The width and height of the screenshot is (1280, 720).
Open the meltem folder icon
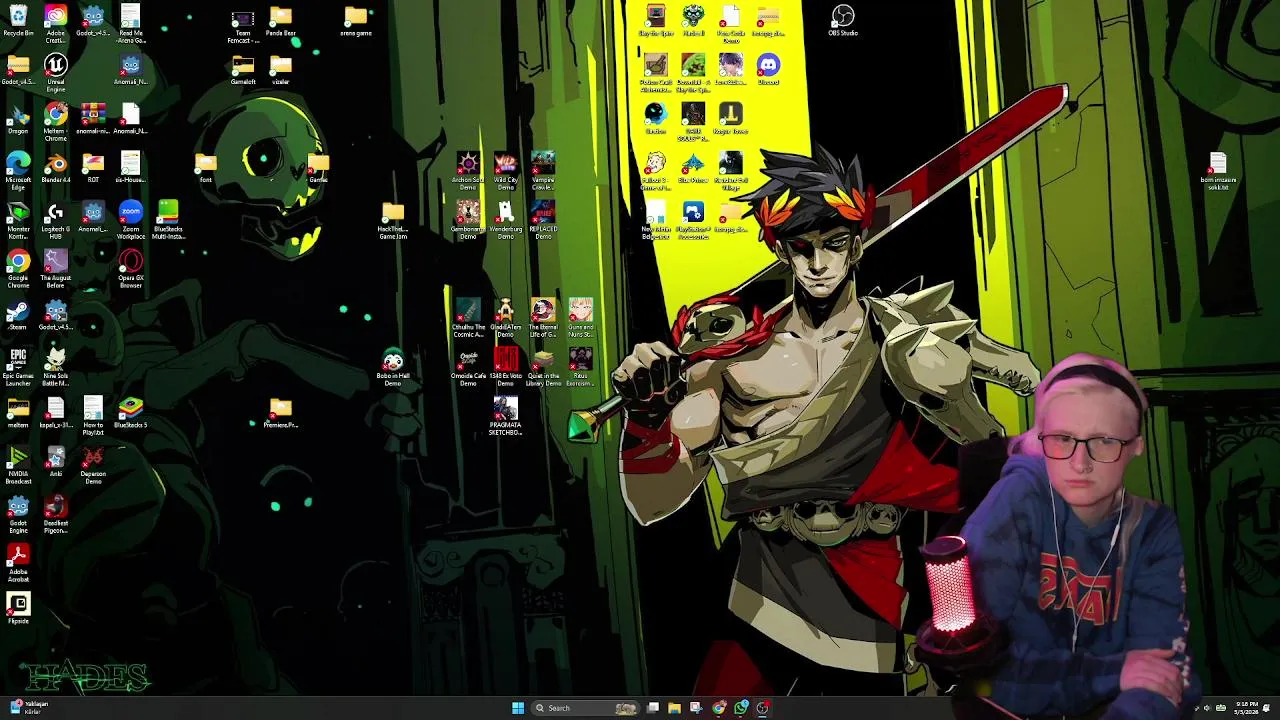(x=18, y=413)
